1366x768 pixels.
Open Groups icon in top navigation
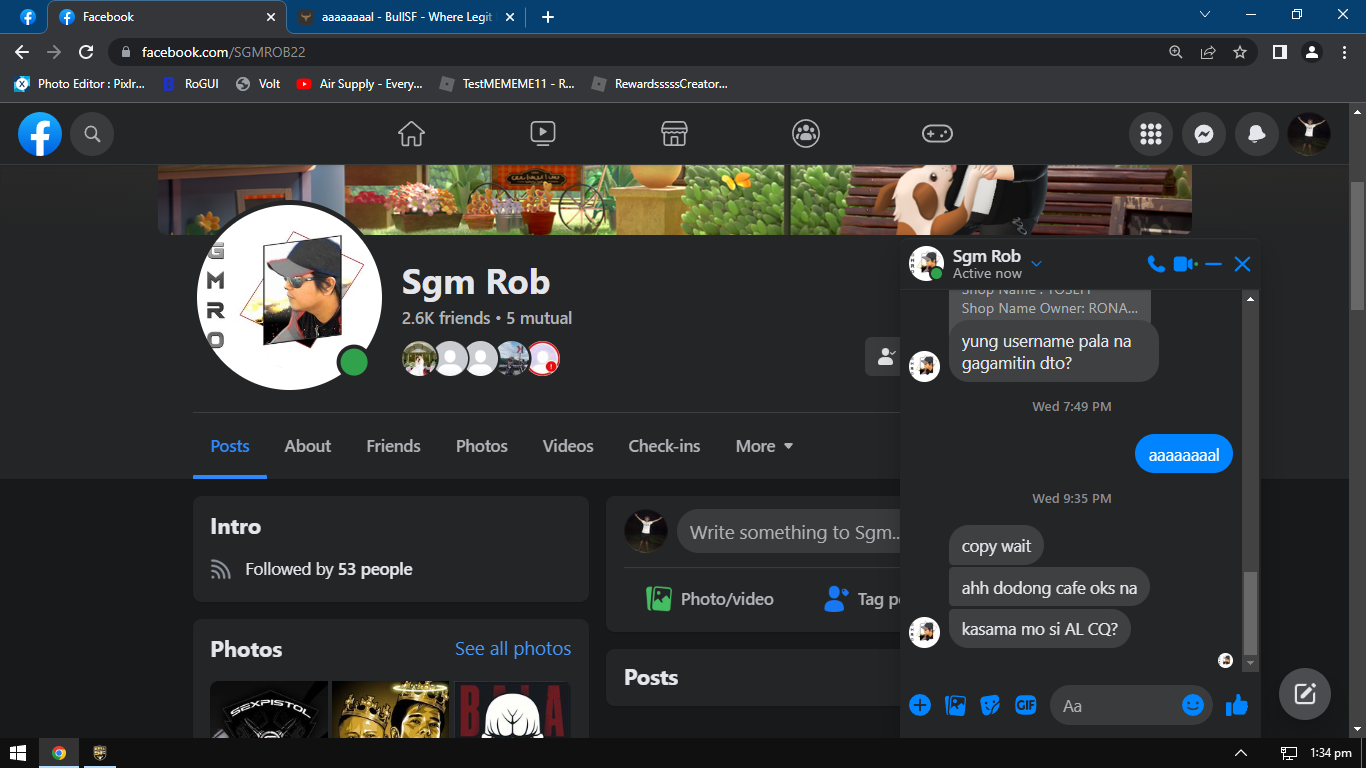tap(806, 134)
